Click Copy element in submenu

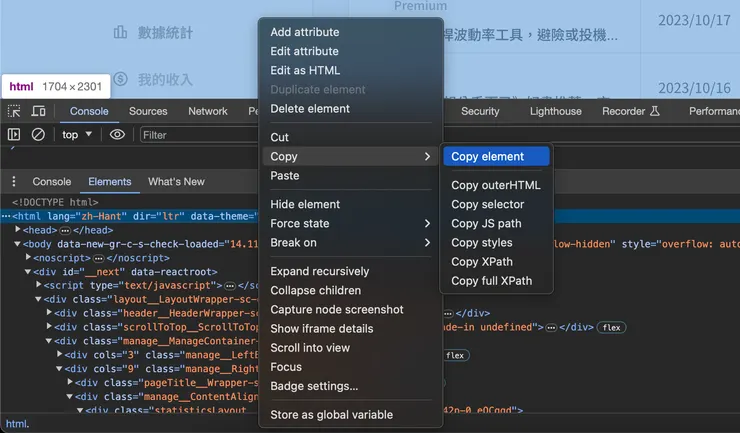coord(496,156)
